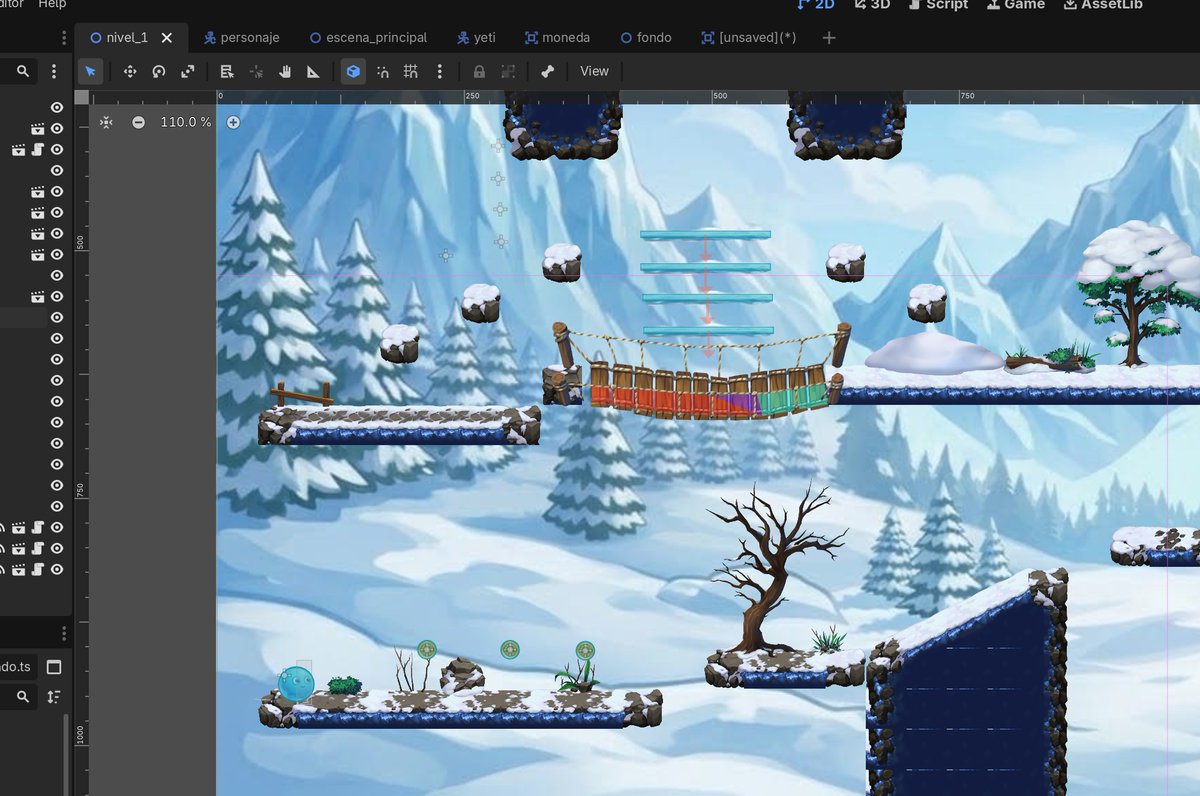Select the blue ball player character in viewport
This screenshot has width=1200, height=796.
tap(296, 684)
